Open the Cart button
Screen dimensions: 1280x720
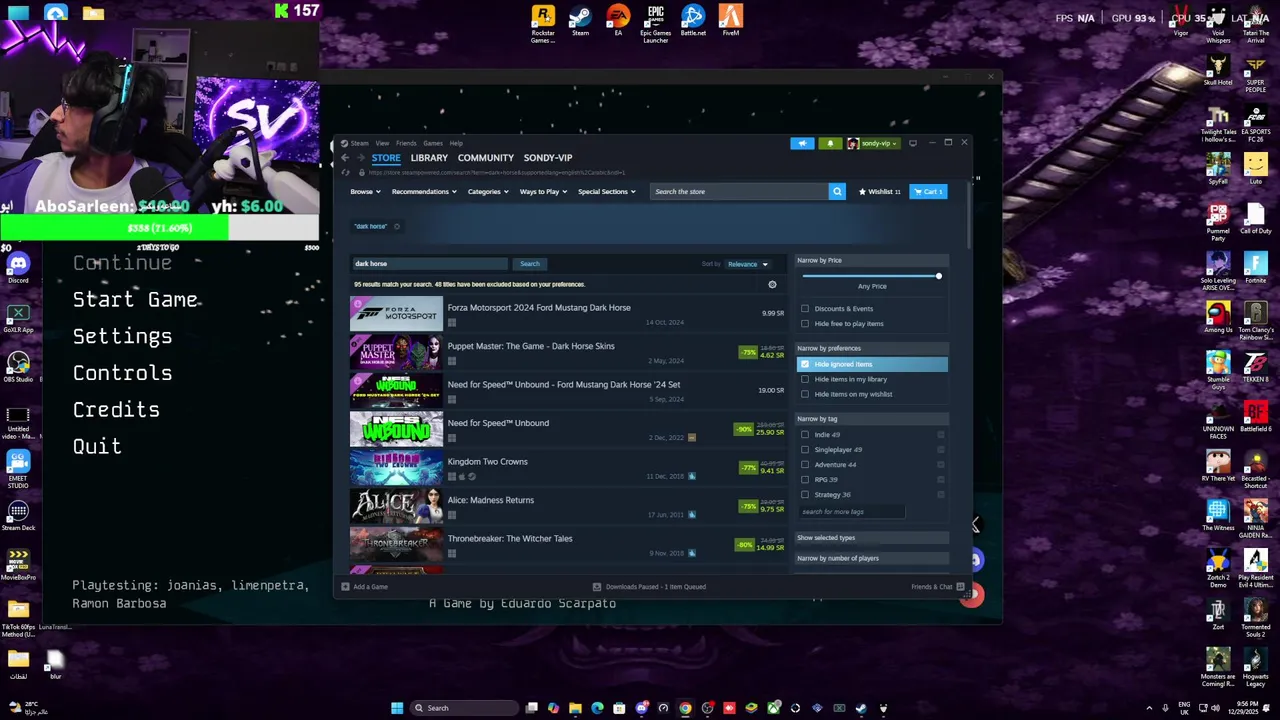coord(928,192)
